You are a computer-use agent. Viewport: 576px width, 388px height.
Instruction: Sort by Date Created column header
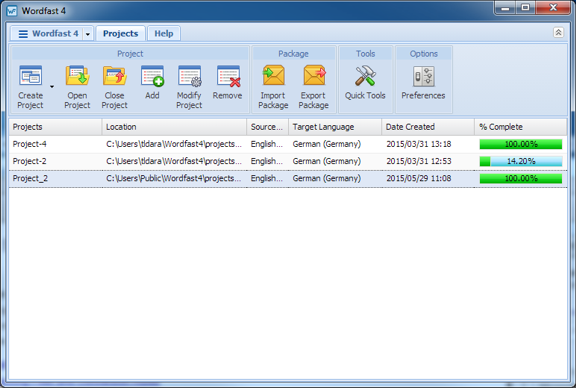[428, 127]
